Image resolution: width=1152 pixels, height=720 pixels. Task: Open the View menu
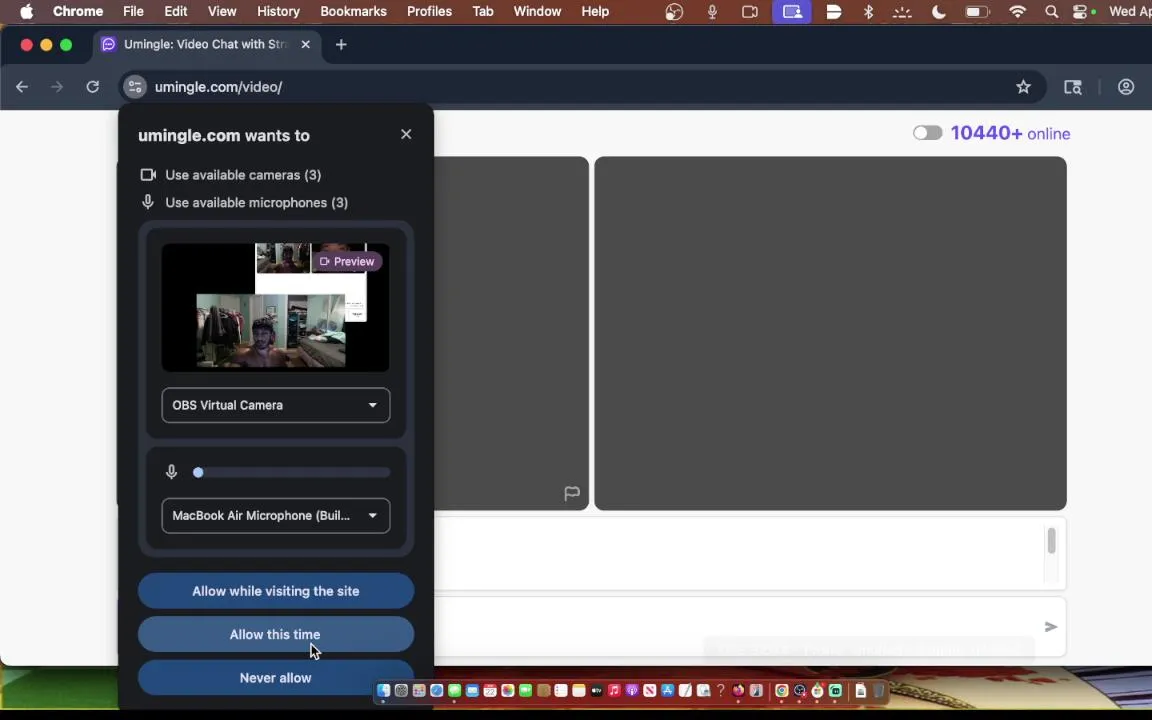222,11
